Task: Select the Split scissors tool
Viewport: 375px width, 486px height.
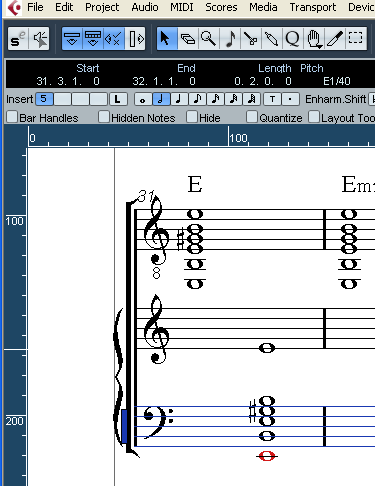Action: tap(251, 39)
